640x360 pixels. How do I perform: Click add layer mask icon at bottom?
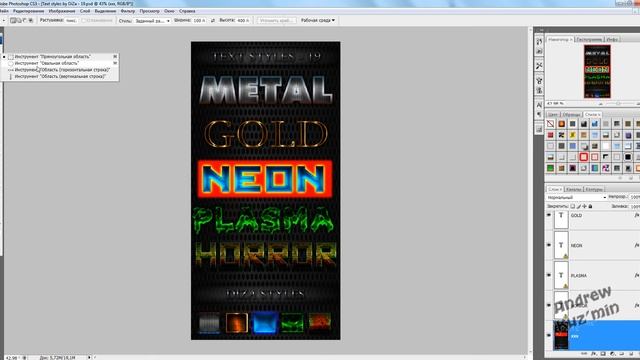click(603, 354)
